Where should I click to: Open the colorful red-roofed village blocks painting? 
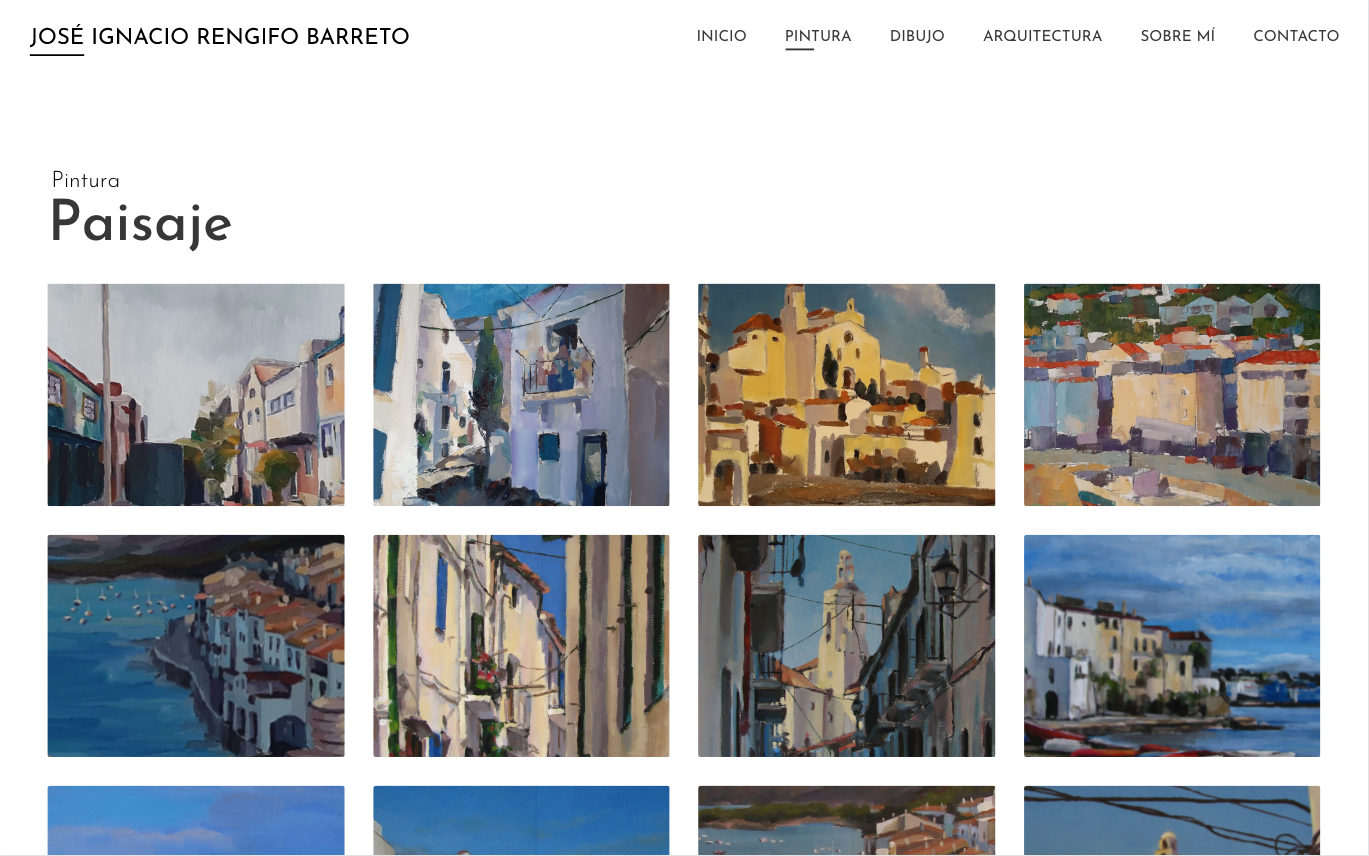[x=1172, y=395]
